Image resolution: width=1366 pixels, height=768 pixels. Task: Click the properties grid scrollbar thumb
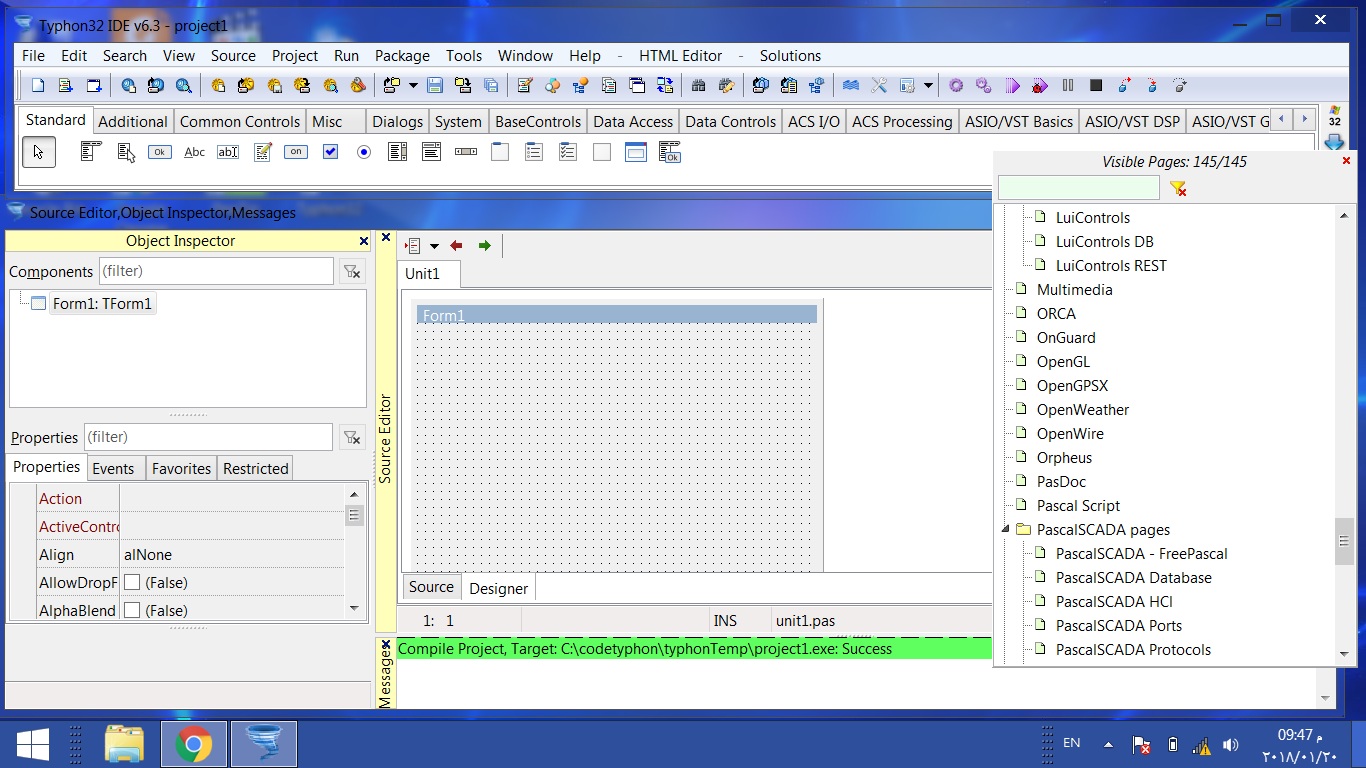354,515
